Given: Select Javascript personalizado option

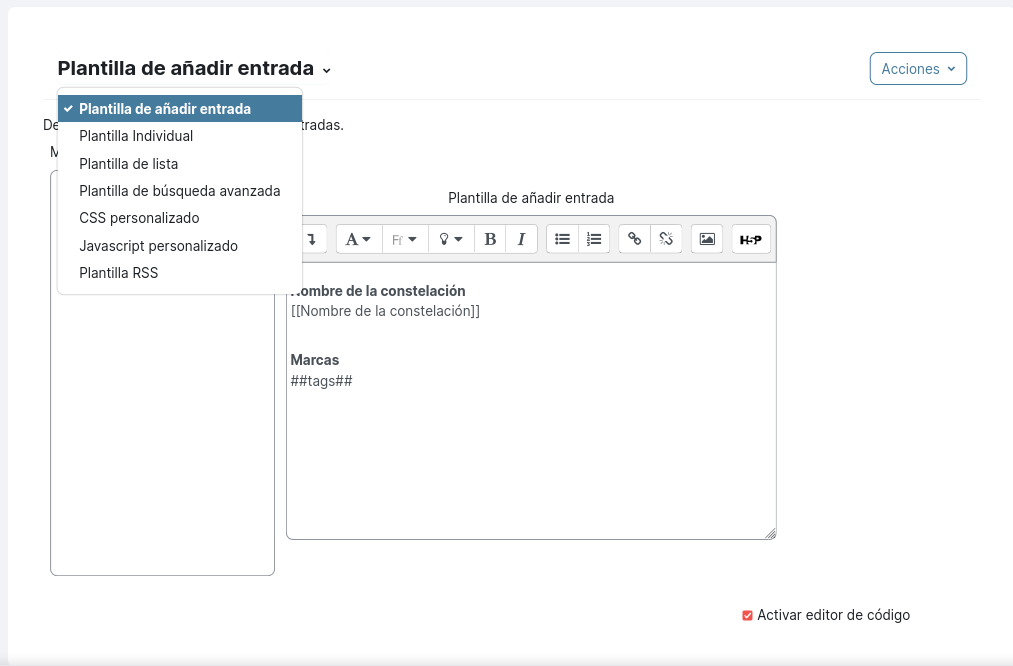Looking at the screenshot, I should coord(180,246).
